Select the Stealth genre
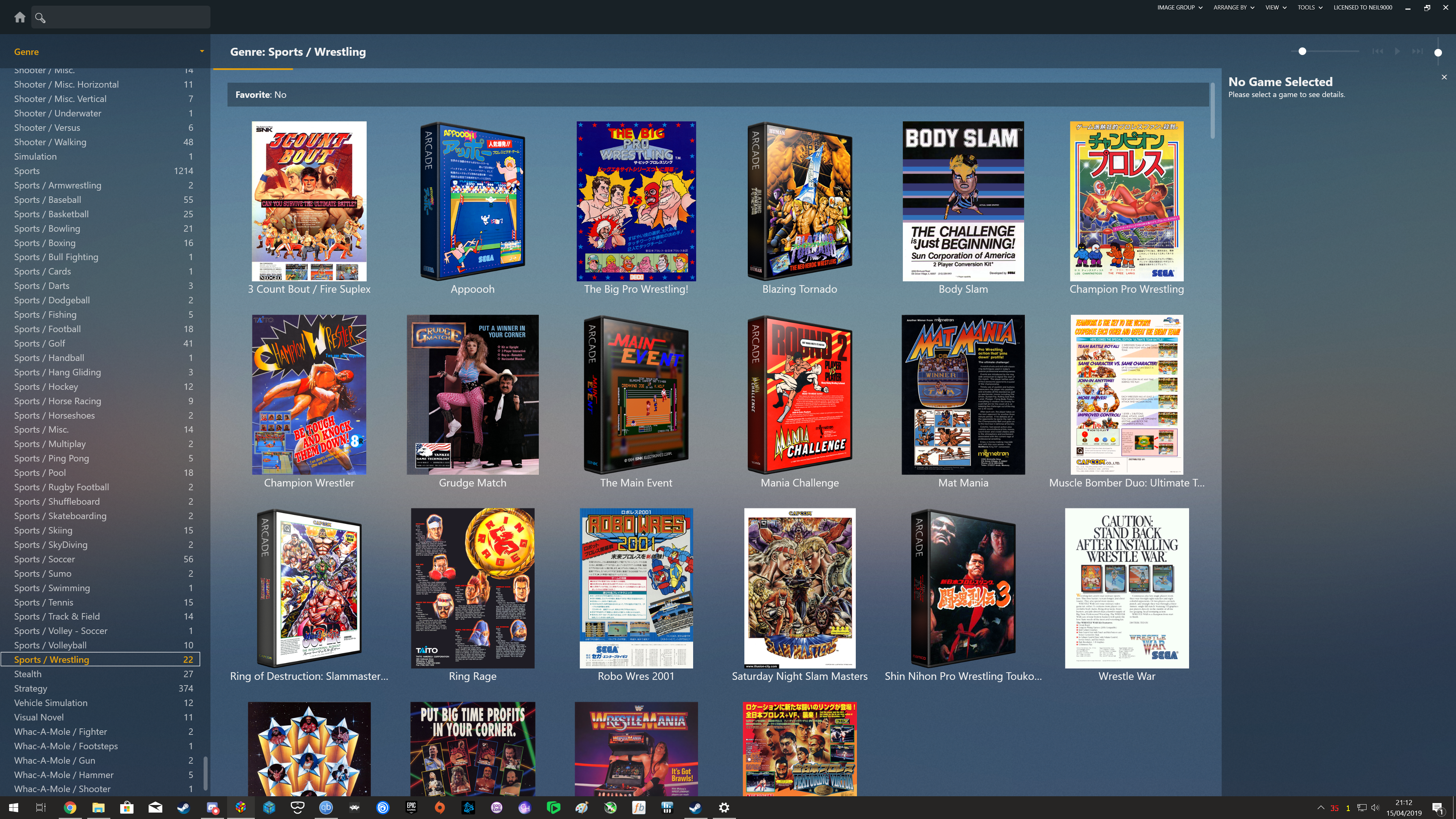Image resolution: width=1456 pixels, height=819 pixels. 104,674
